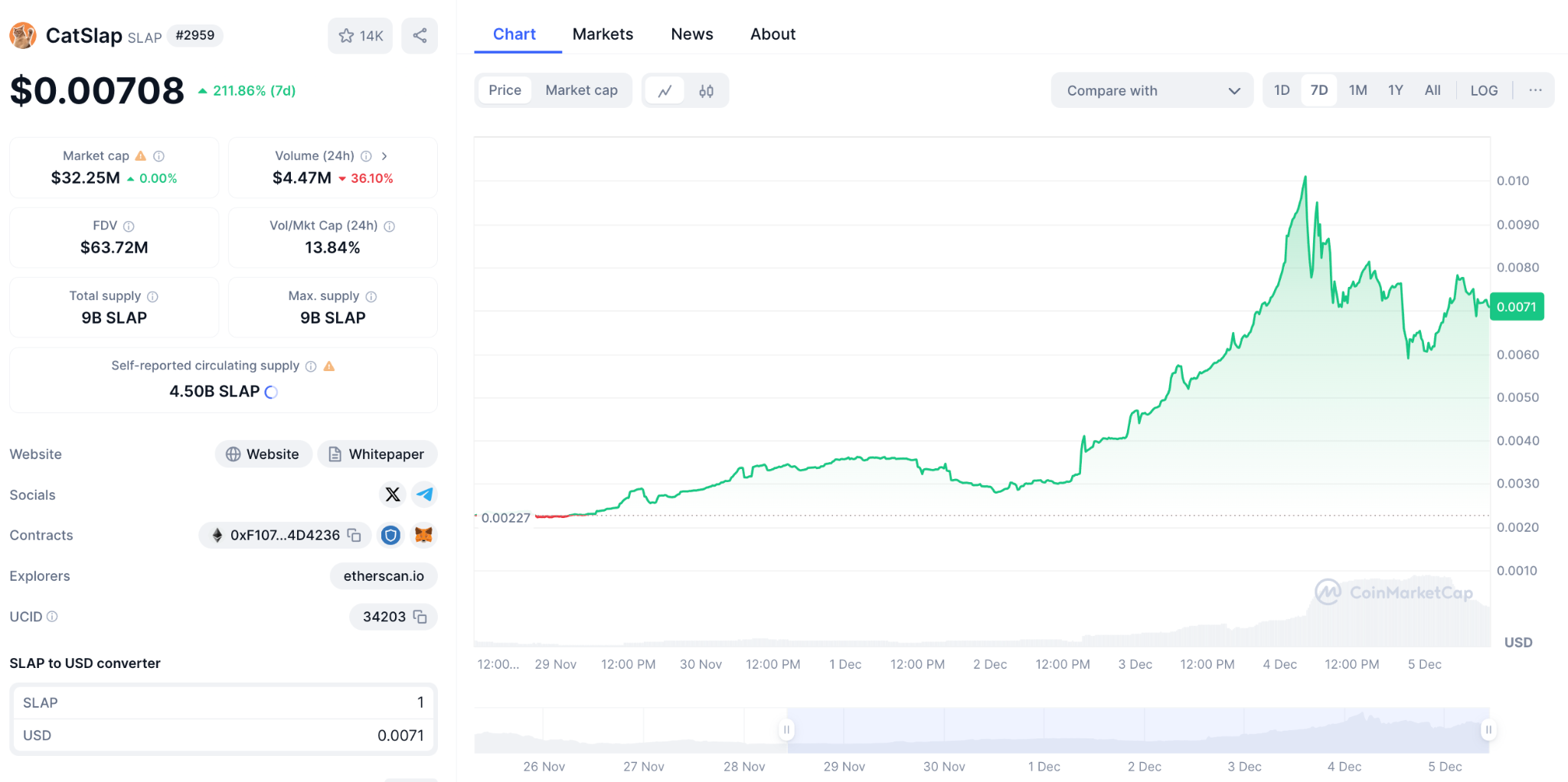The width and height of the screenshot is (1568, 782).
Task: Click the USD amount input field
Action: [x=224, y=735]
